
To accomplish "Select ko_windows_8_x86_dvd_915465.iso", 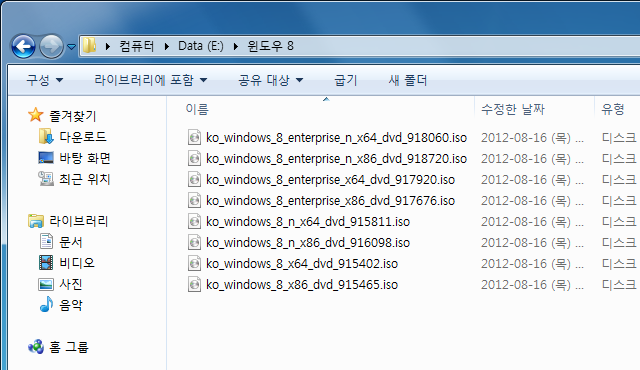I will (x=302, y=285).
